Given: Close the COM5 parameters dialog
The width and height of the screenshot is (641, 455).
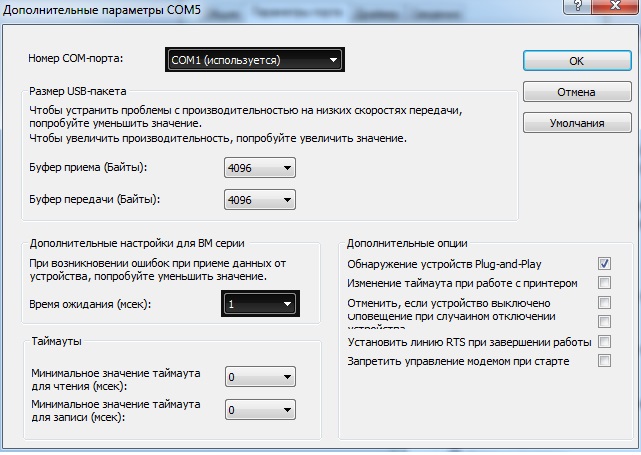Looking at the screenshot, I should pos(615,6).
